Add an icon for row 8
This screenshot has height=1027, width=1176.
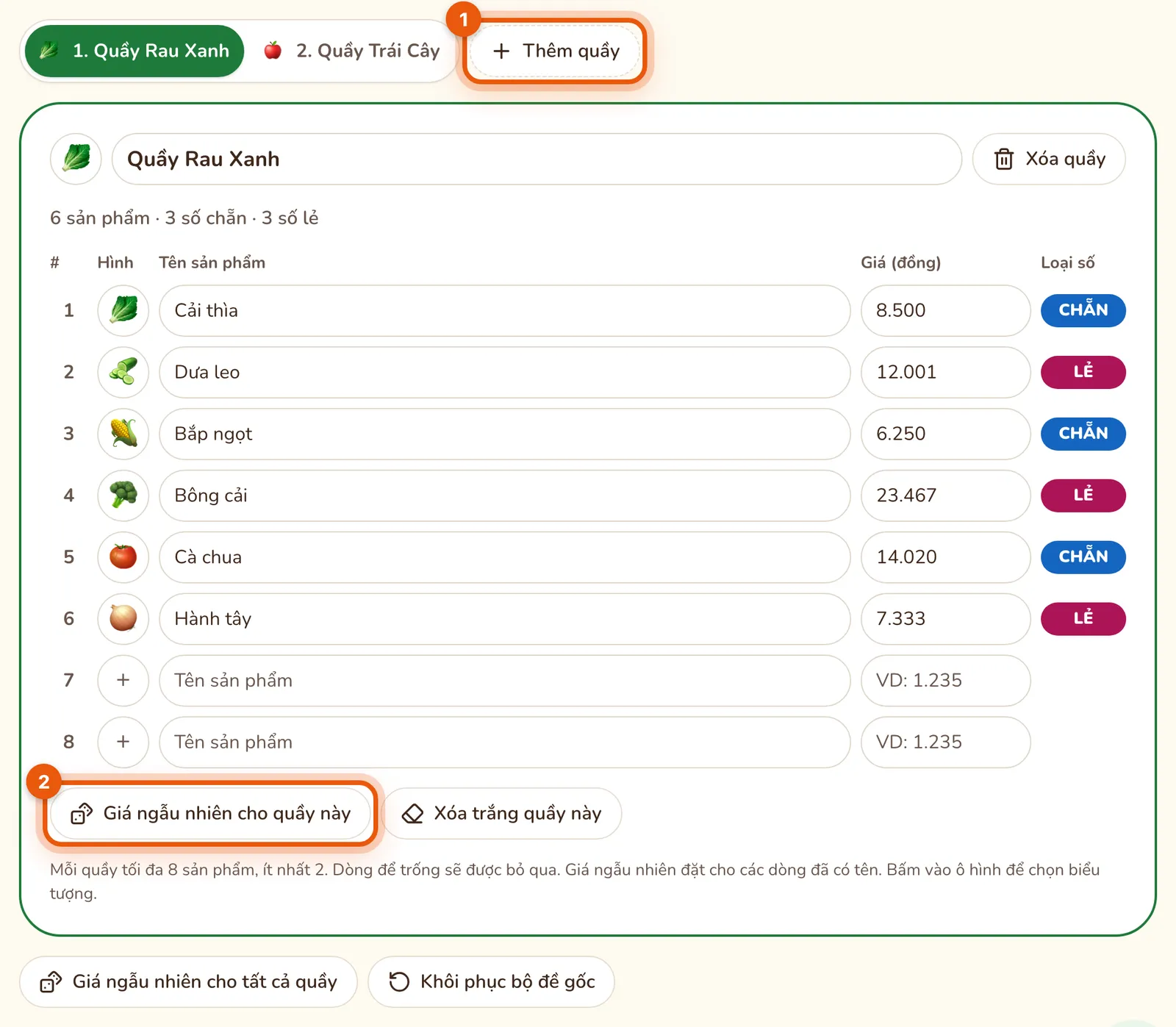pos(123,742)
